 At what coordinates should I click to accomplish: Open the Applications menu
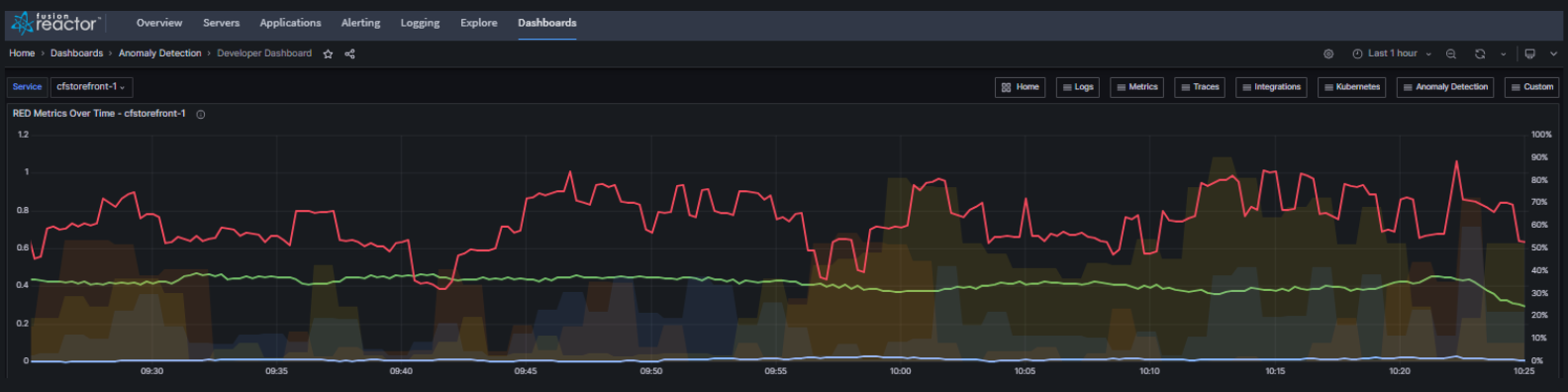point(290,23)
